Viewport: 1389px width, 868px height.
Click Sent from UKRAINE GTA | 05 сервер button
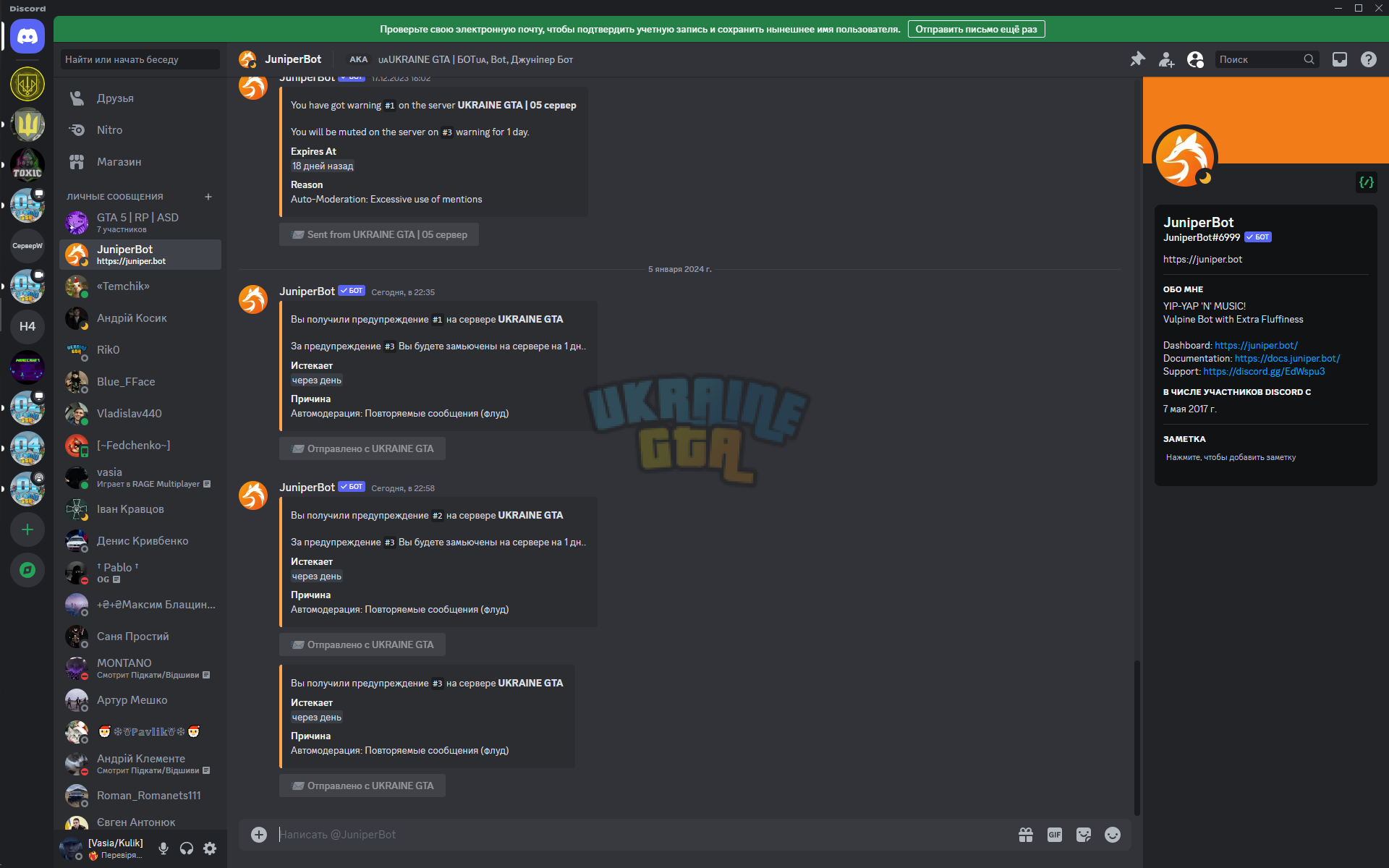click(x=379, y=234)
